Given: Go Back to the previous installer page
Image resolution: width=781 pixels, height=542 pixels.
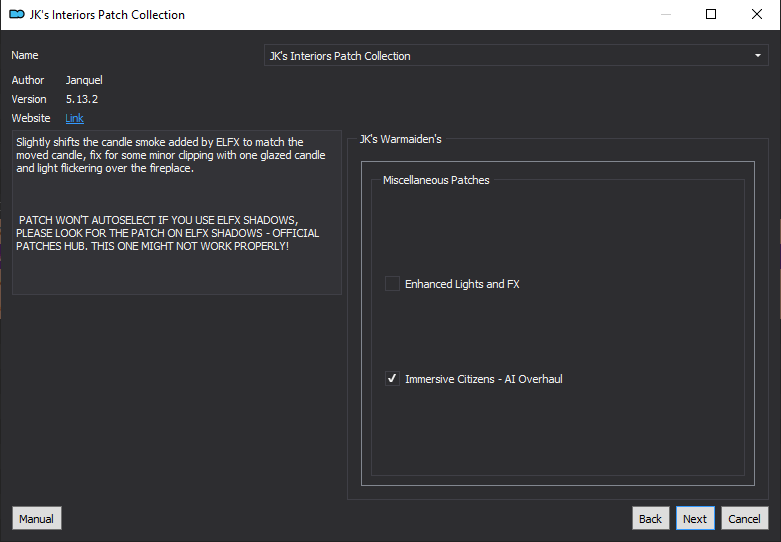Looking at the screenshot, I should click(650, 519).
